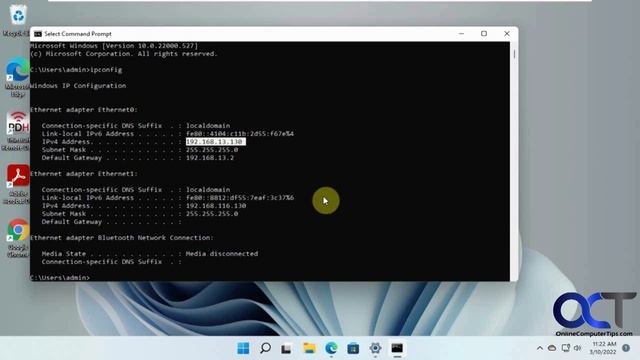The image size is (640, 360).
Task: Open Microsoft Edge from the taskbar
Action: [331, 348]
